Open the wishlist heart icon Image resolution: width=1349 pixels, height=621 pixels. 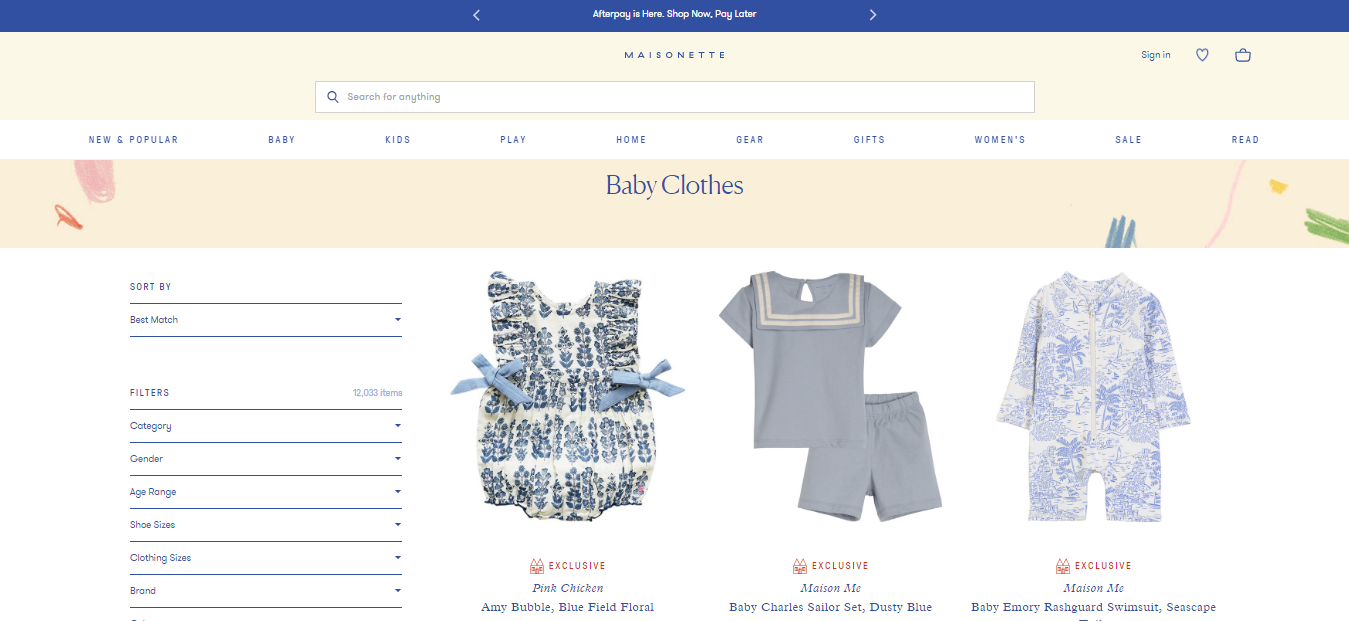1202,55
